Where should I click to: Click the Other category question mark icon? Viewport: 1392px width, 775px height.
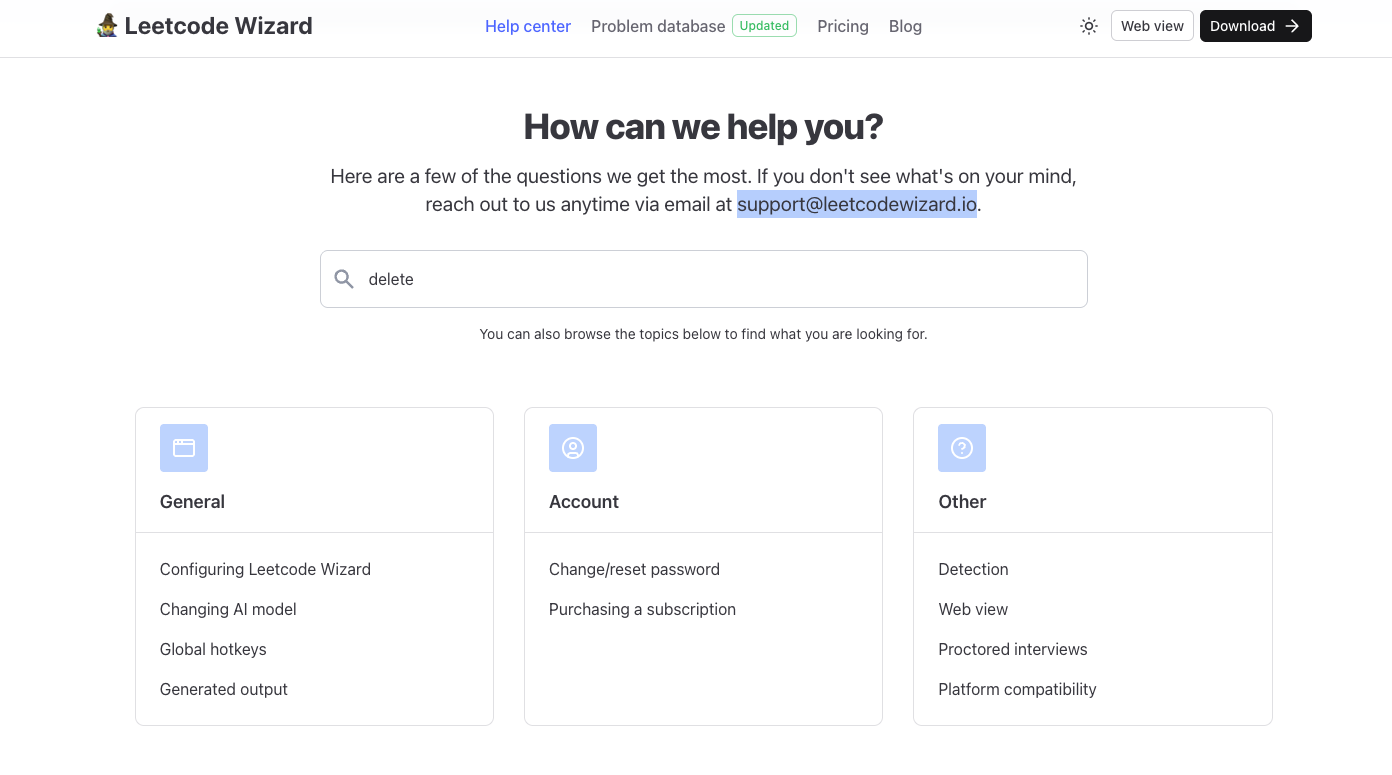point(962,448)
